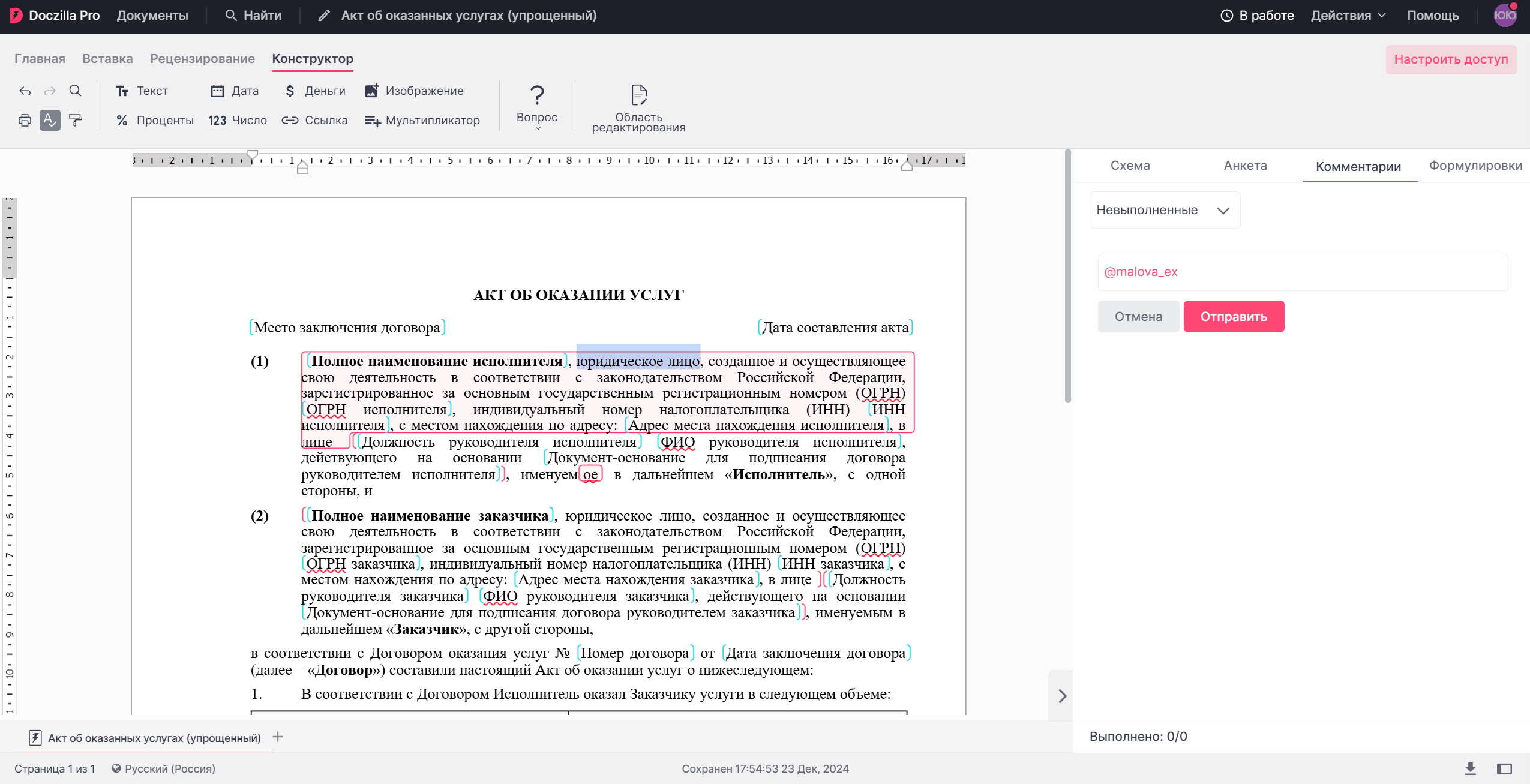Click the Выполнено: 0/0 counter
1530x784 pixels.
1138,737
